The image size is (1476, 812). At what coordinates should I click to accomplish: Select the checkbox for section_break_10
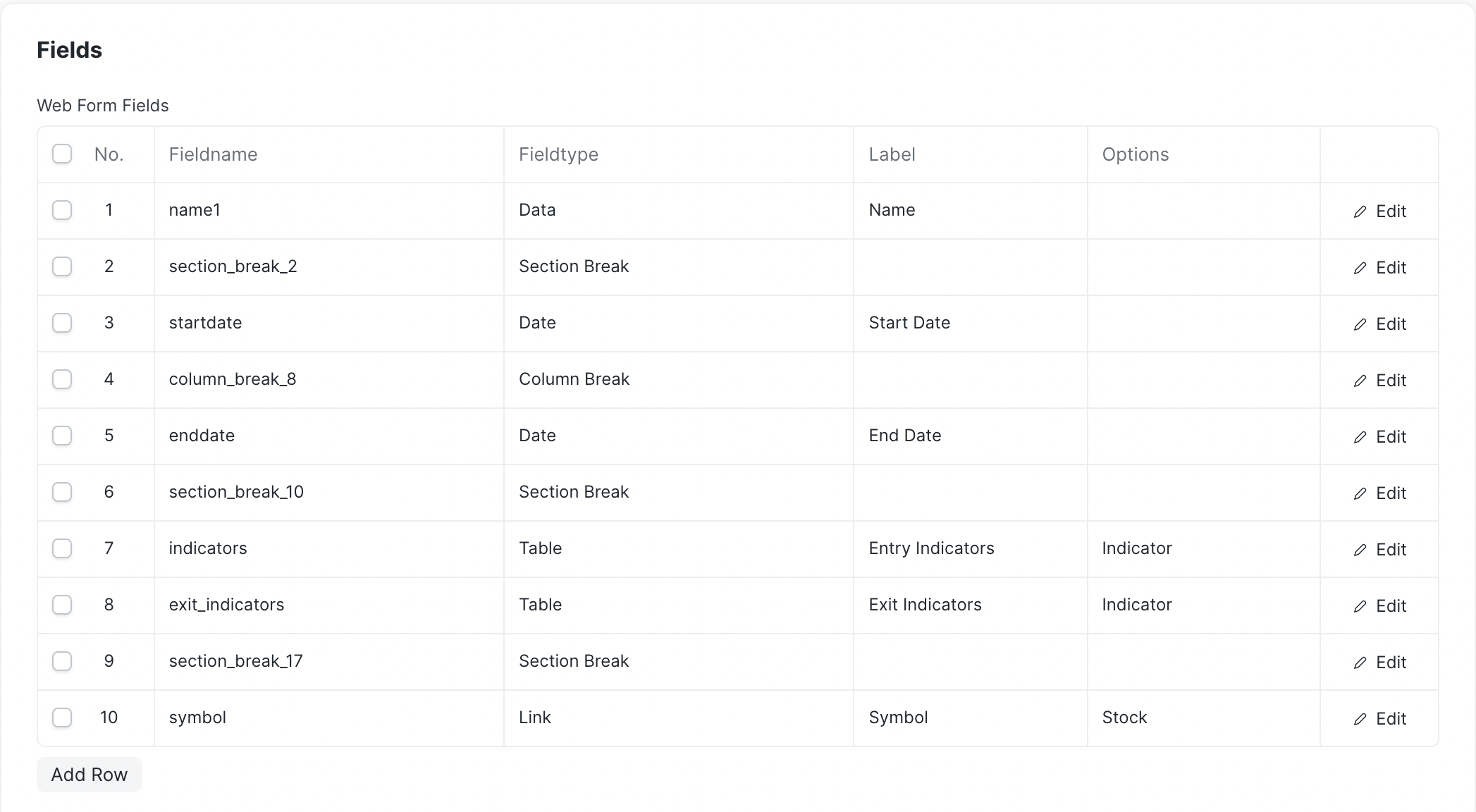tap(62, 492)
